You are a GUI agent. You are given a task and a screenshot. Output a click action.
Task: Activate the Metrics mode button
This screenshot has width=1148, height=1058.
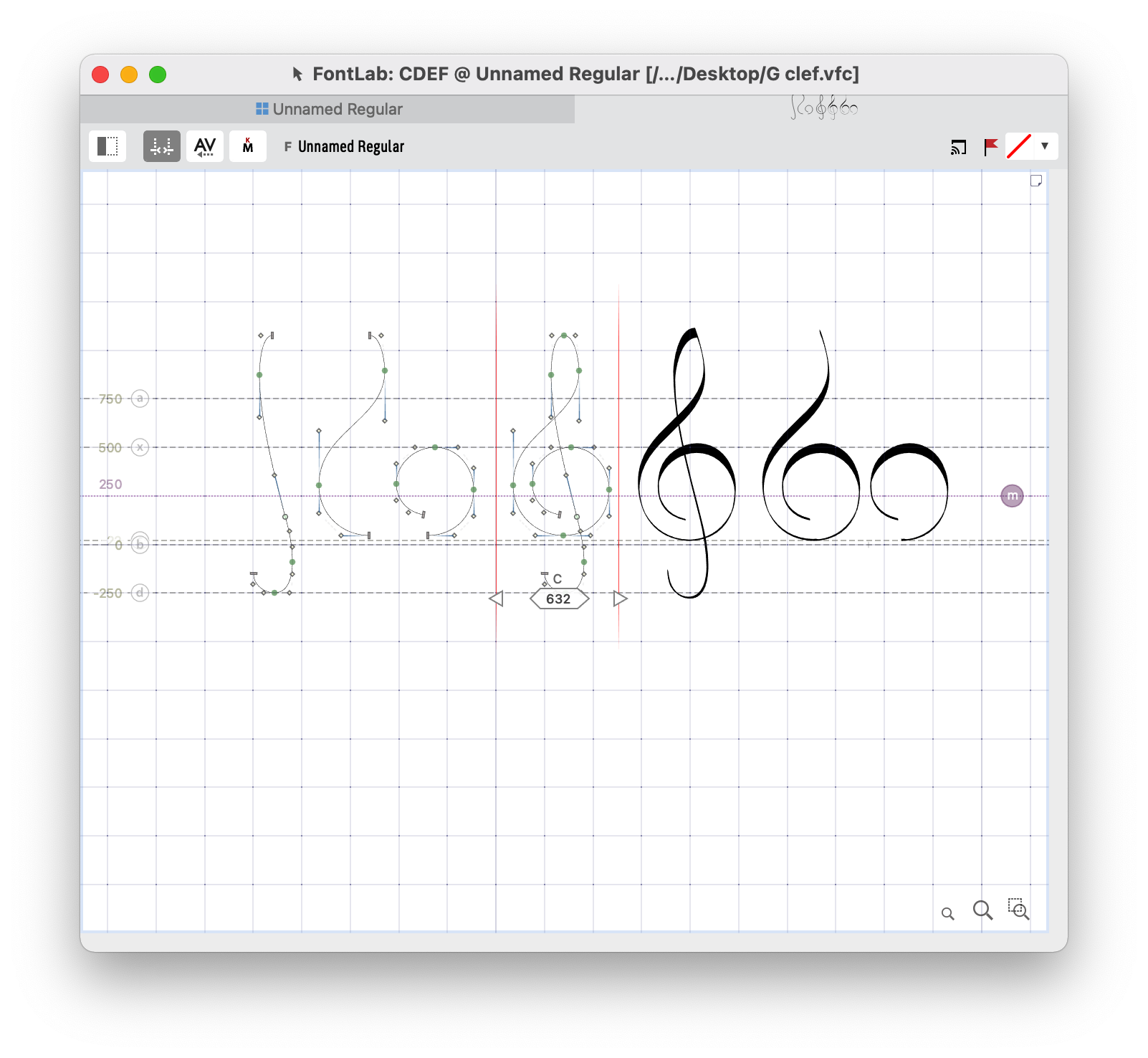162,146
